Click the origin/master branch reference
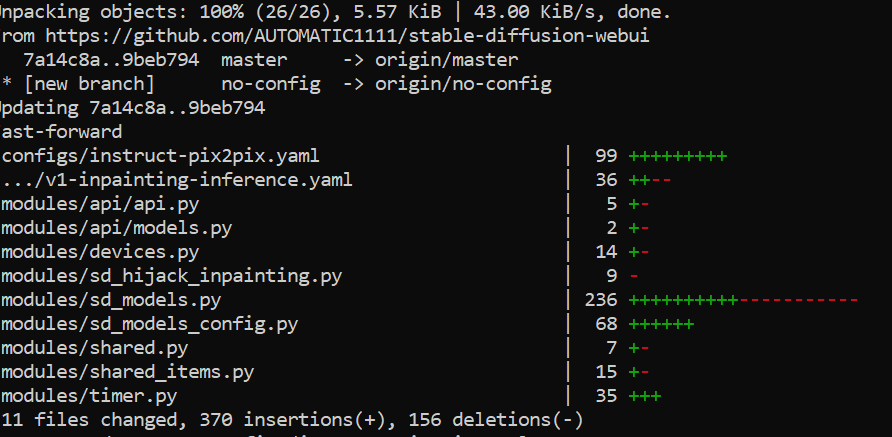Viewport: 892px width, 437px height. pos(447,60)
